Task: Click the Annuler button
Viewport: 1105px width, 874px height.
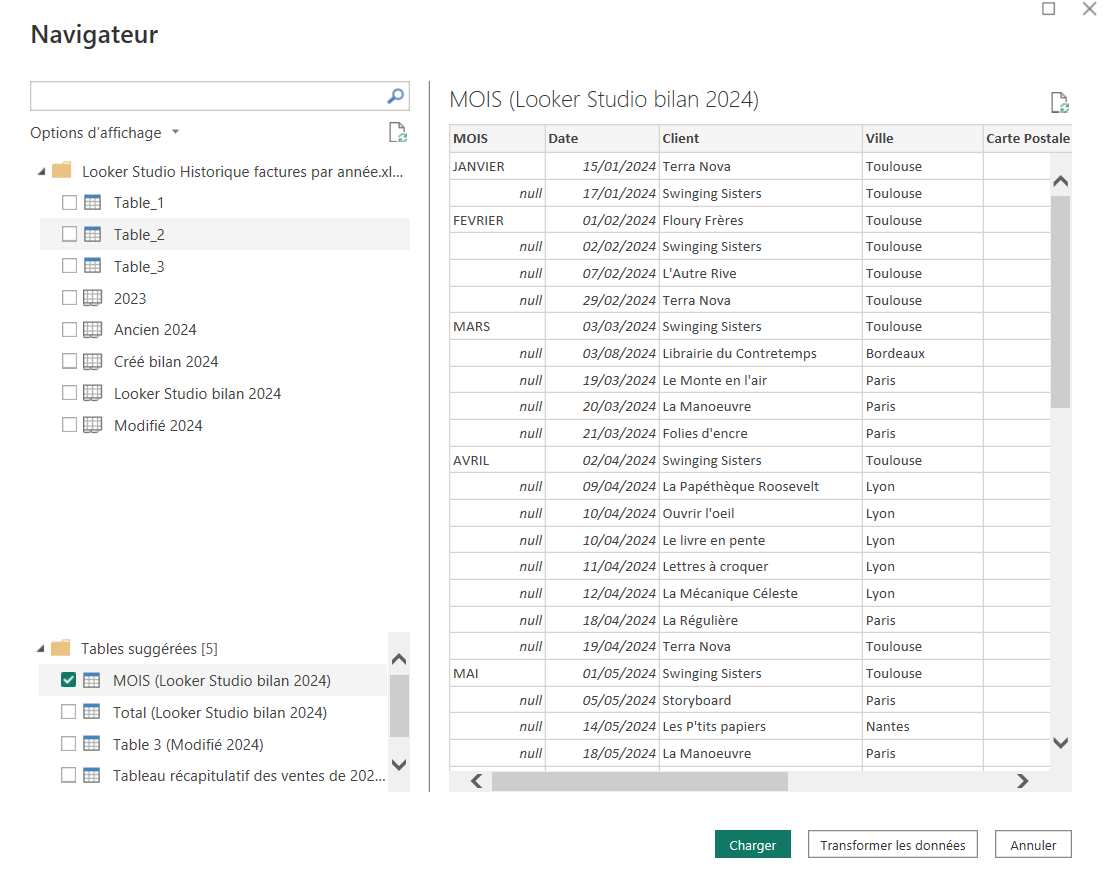Action: (1033, 844)
